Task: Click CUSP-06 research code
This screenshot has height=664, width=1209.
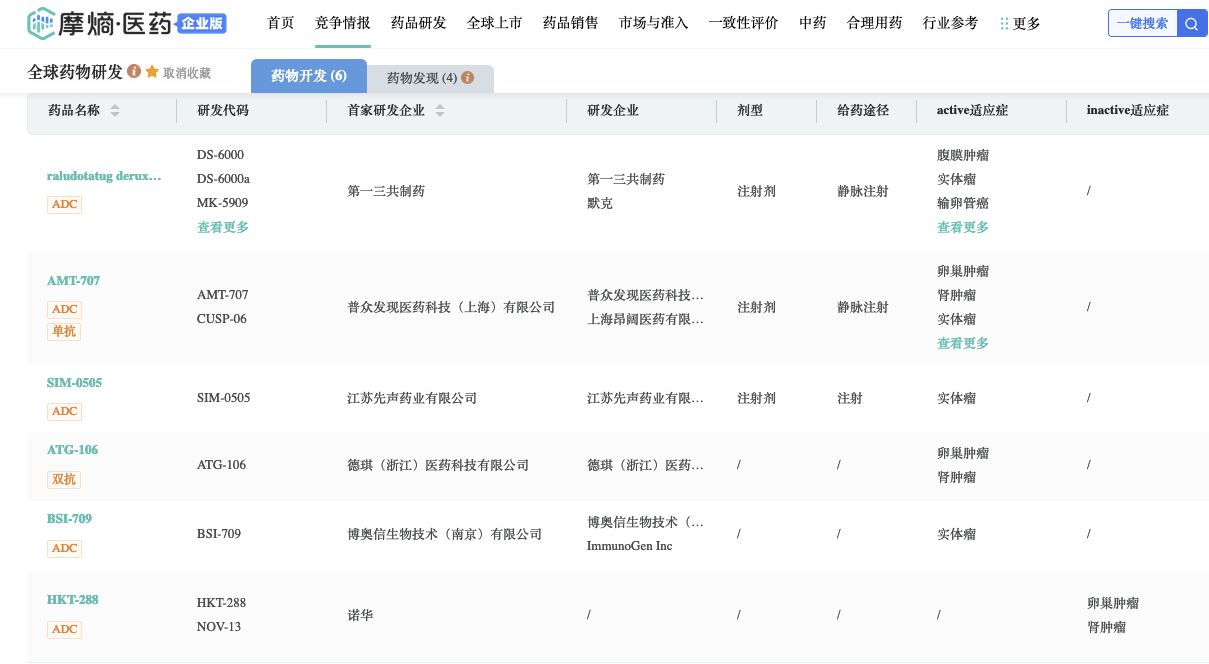Action: tap(222, 319)
